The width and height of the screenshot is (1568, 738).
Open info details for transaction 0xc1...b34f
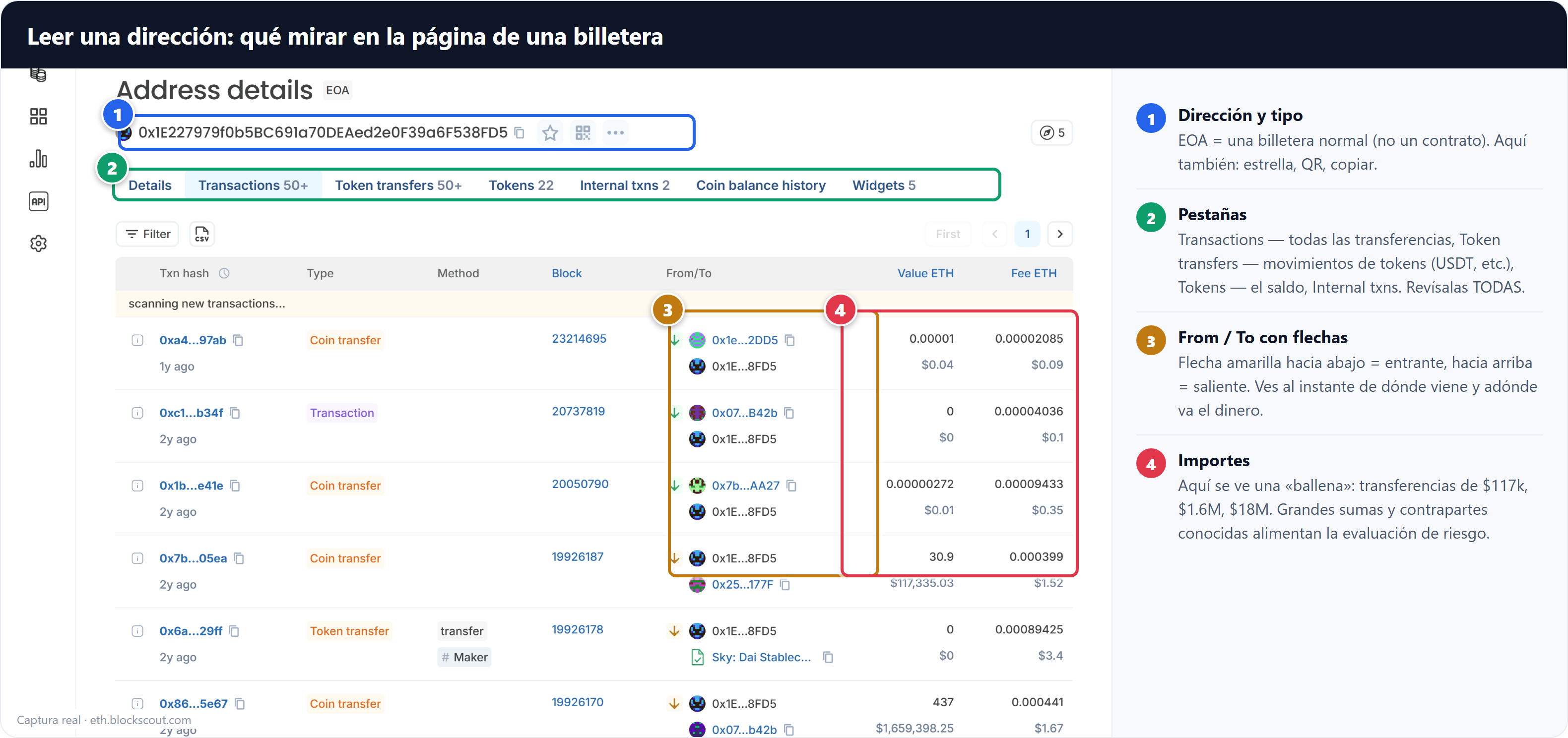137,413
